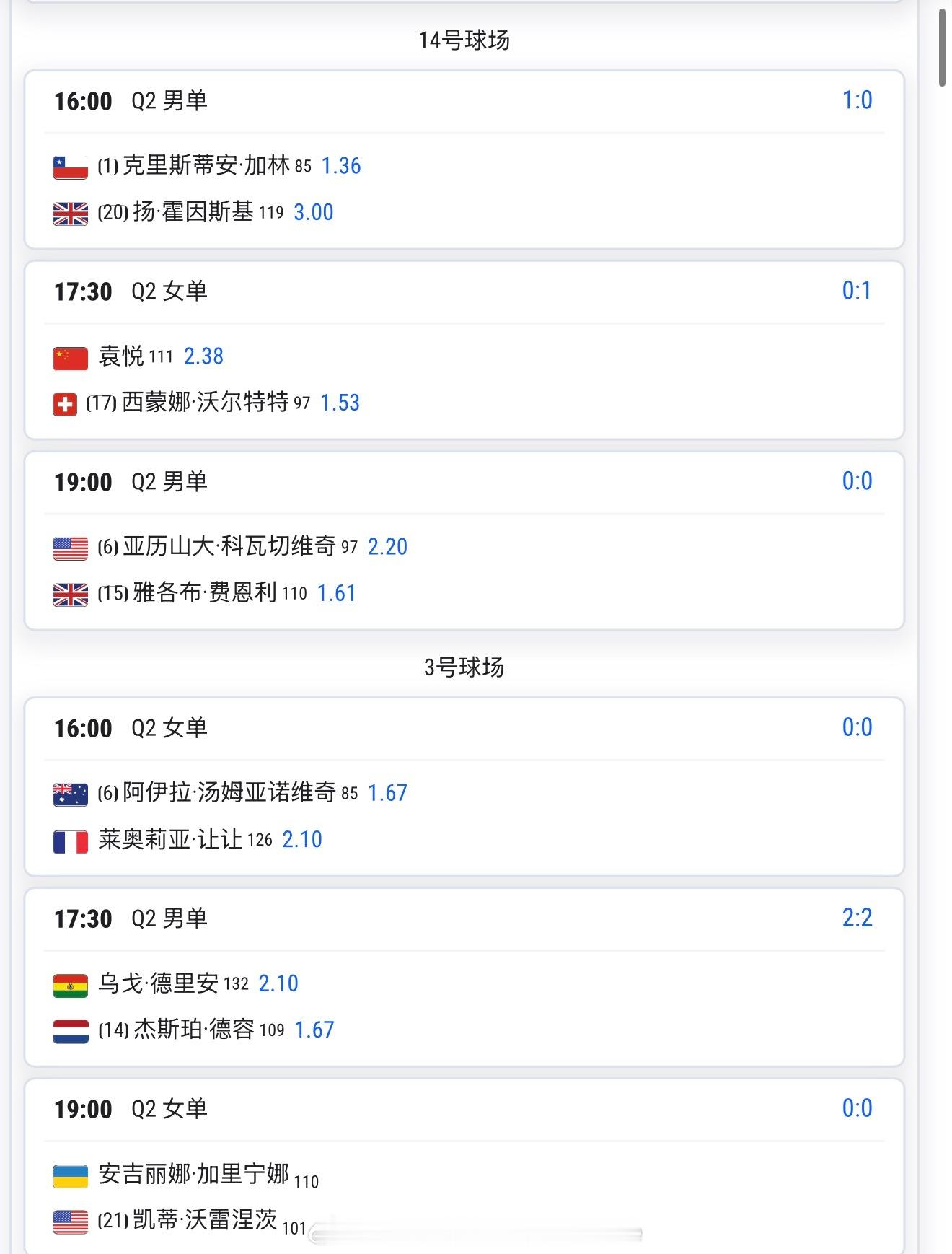Click the French flag next to 莱奥莉亚·让让
952x1254 pixels.
[x=71, y=841]
